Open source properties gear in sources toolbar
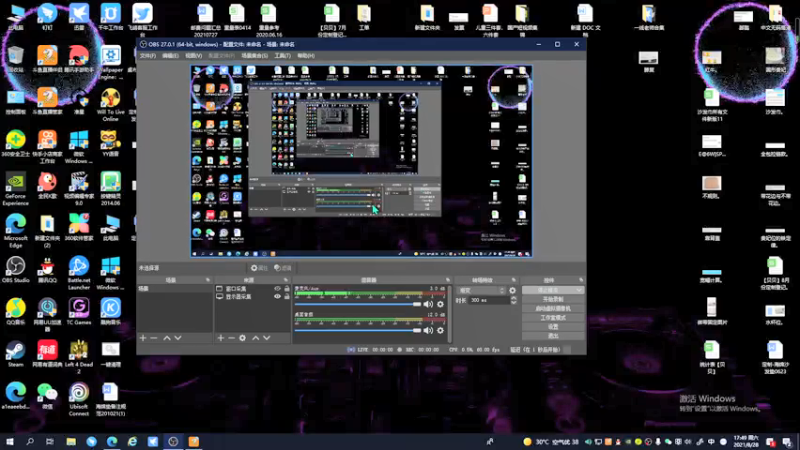The width and height of the screenshot is (800, 450). point(242,338)
